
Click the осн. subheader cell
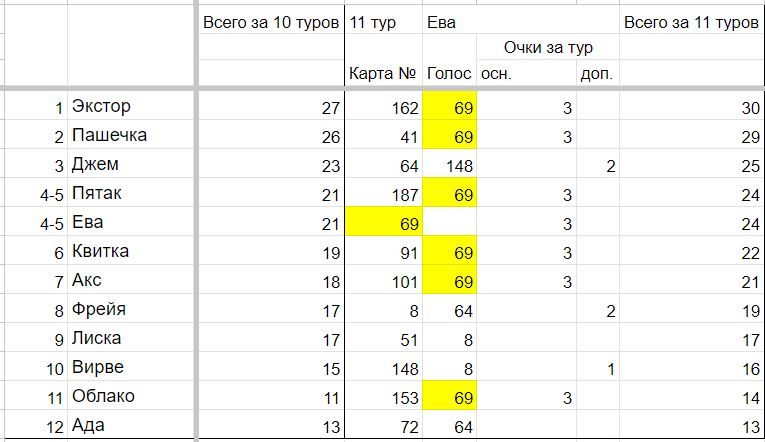[x=526, y=73]
